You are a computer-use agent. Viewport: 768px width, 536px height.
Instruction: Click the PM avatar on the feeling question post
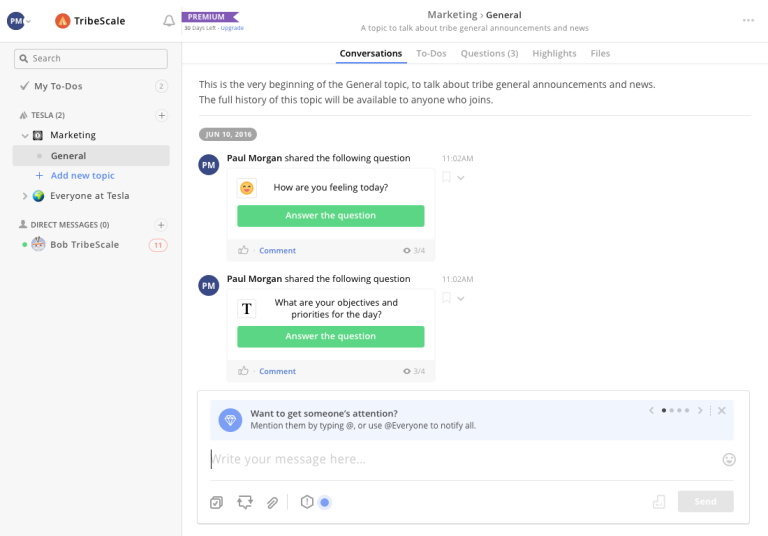(x=209, y=165)
